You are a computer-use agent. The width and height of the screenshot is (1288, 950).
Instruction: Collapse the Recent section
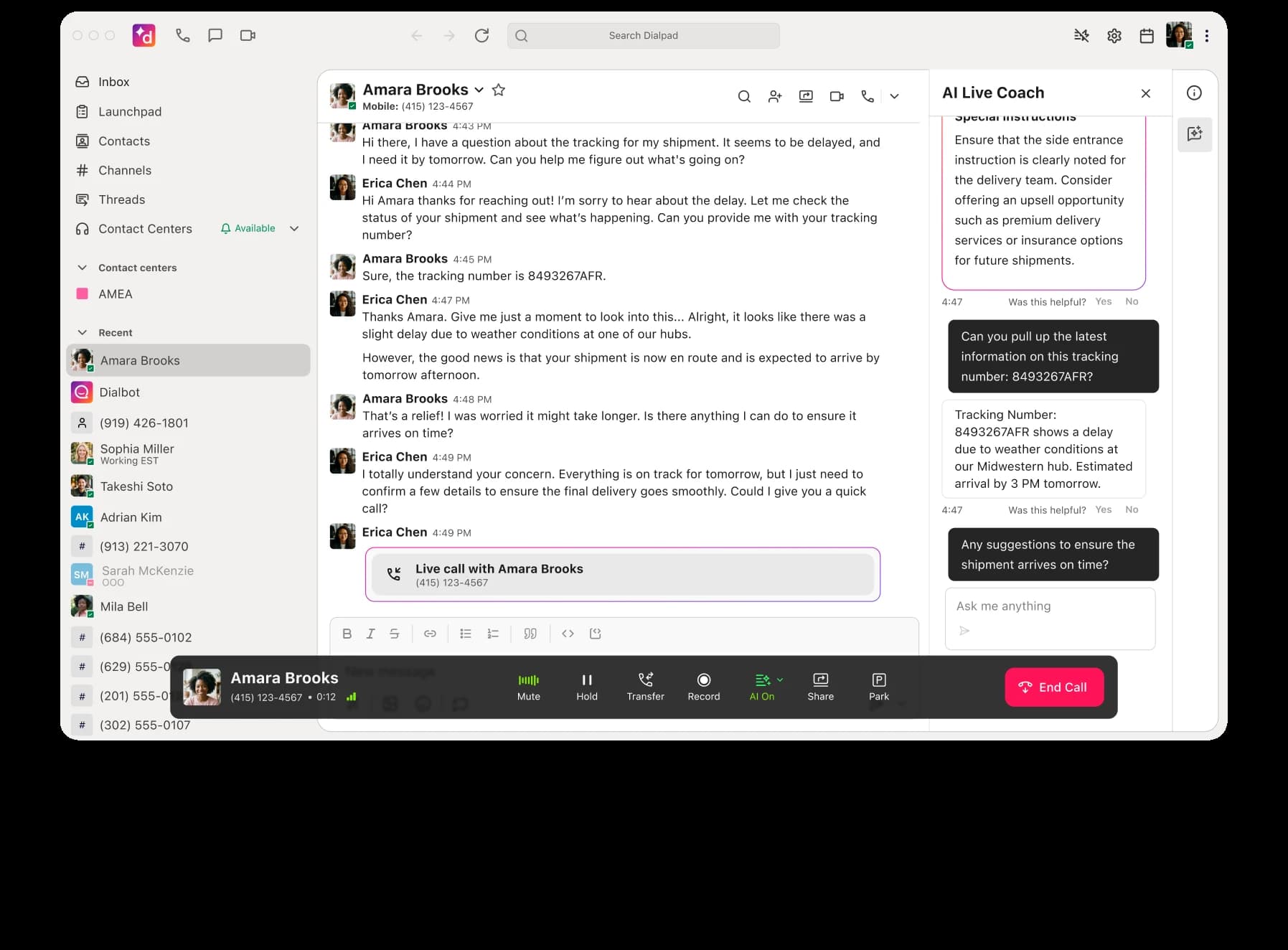coord(83,332)
